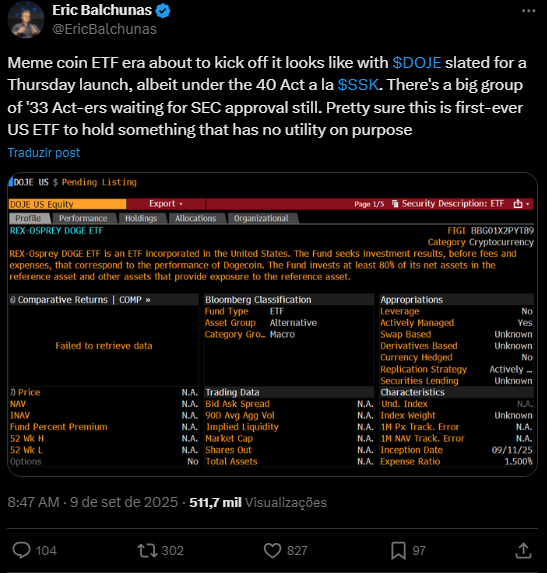Switch to the Holdings tab
Viewport: 547px width, 573px height.
pyautogui.click(x=141, y=218)
